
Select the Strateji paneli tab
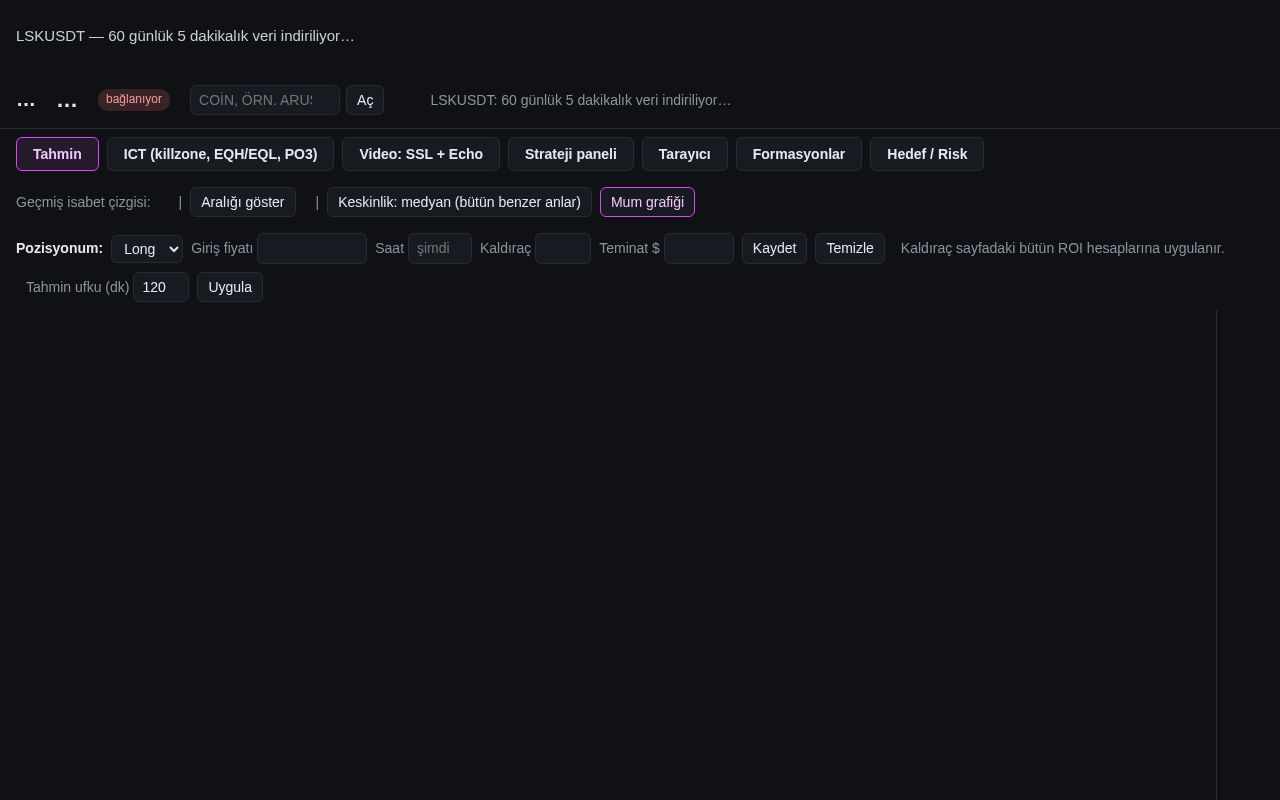pyautogui.click(x=571, y=154)
